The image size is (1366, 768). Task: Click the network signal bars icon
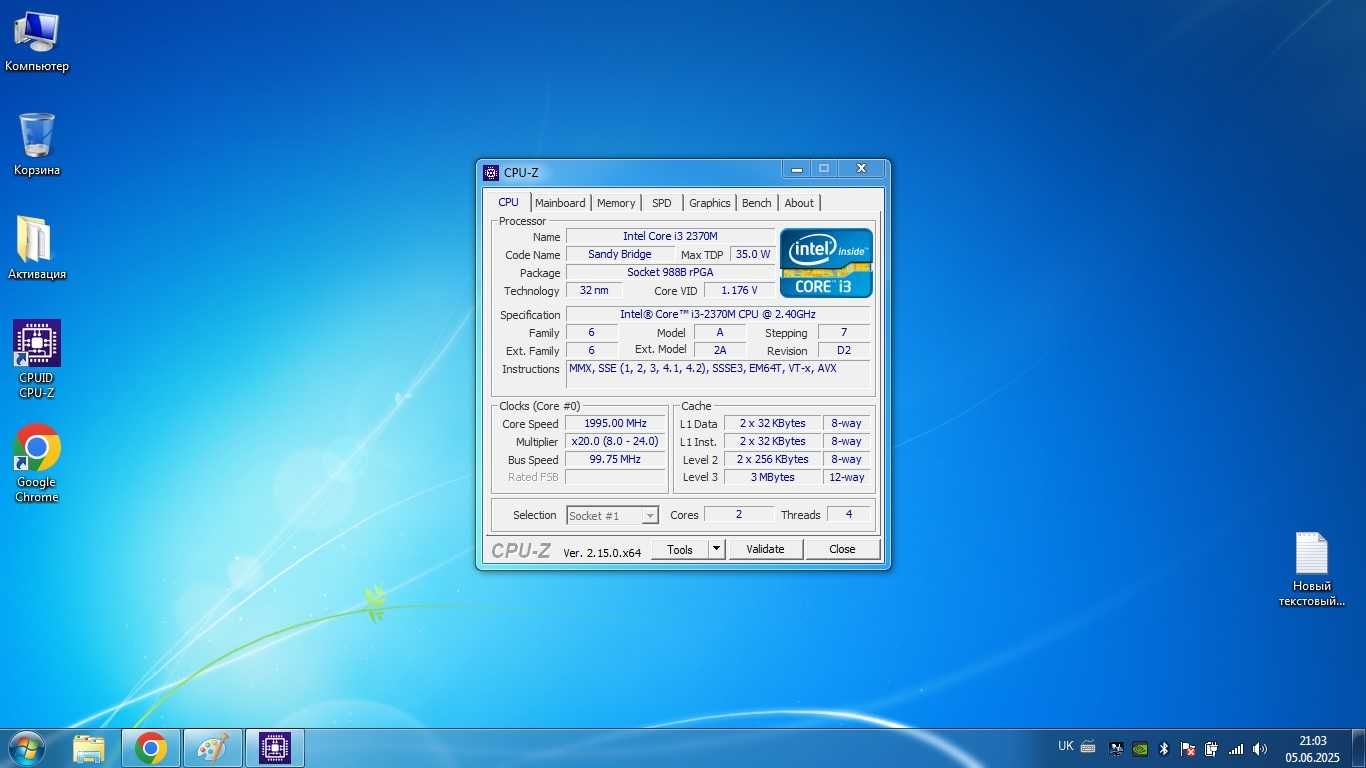(x=1236, y=748)
